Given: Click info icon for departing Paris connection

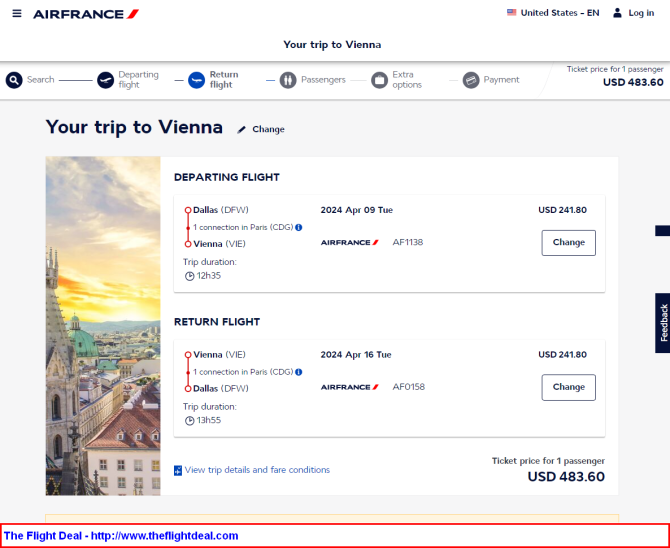Looking at the screenshot, I should [x=299, y=227].
